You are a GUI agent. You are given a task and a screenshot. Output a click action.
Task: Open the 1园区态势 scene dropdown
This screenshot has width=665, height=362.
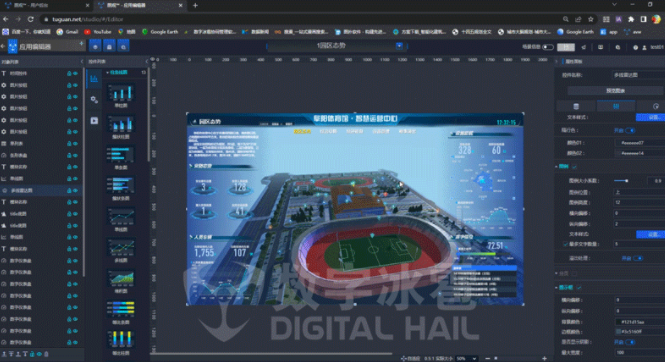click(x=399, y=46)
